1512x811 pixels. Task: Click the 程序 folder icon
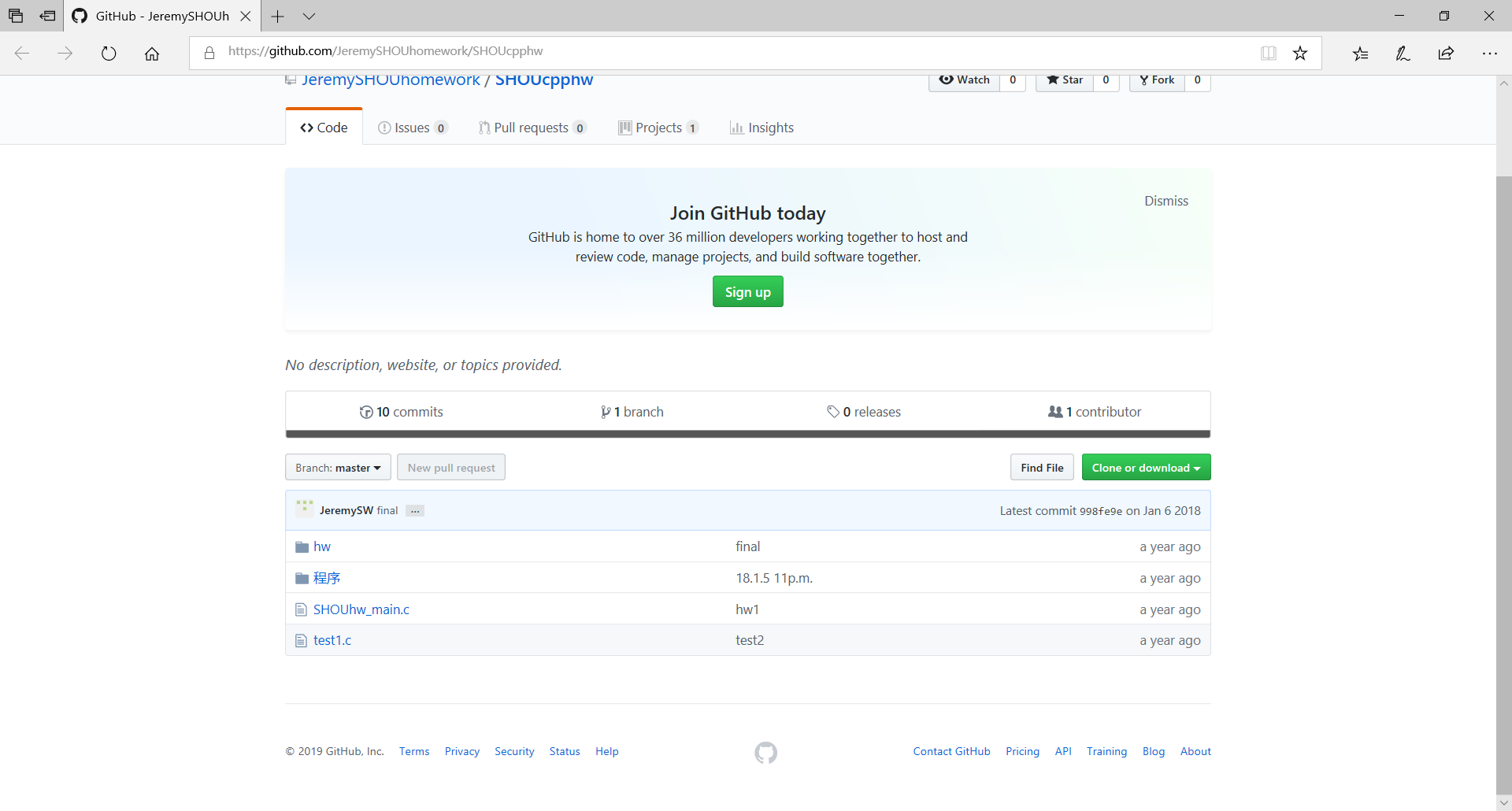tap(302, 578)
